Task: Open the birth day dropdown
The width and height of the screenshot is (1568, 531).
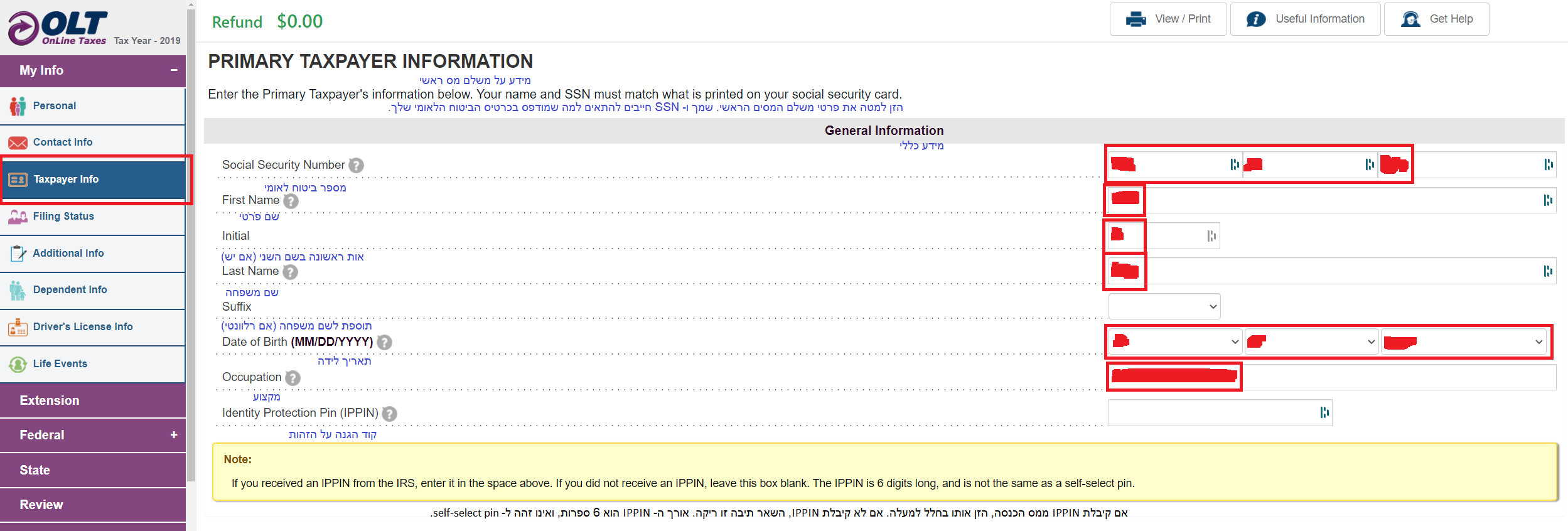Action: coord(1312,341)
